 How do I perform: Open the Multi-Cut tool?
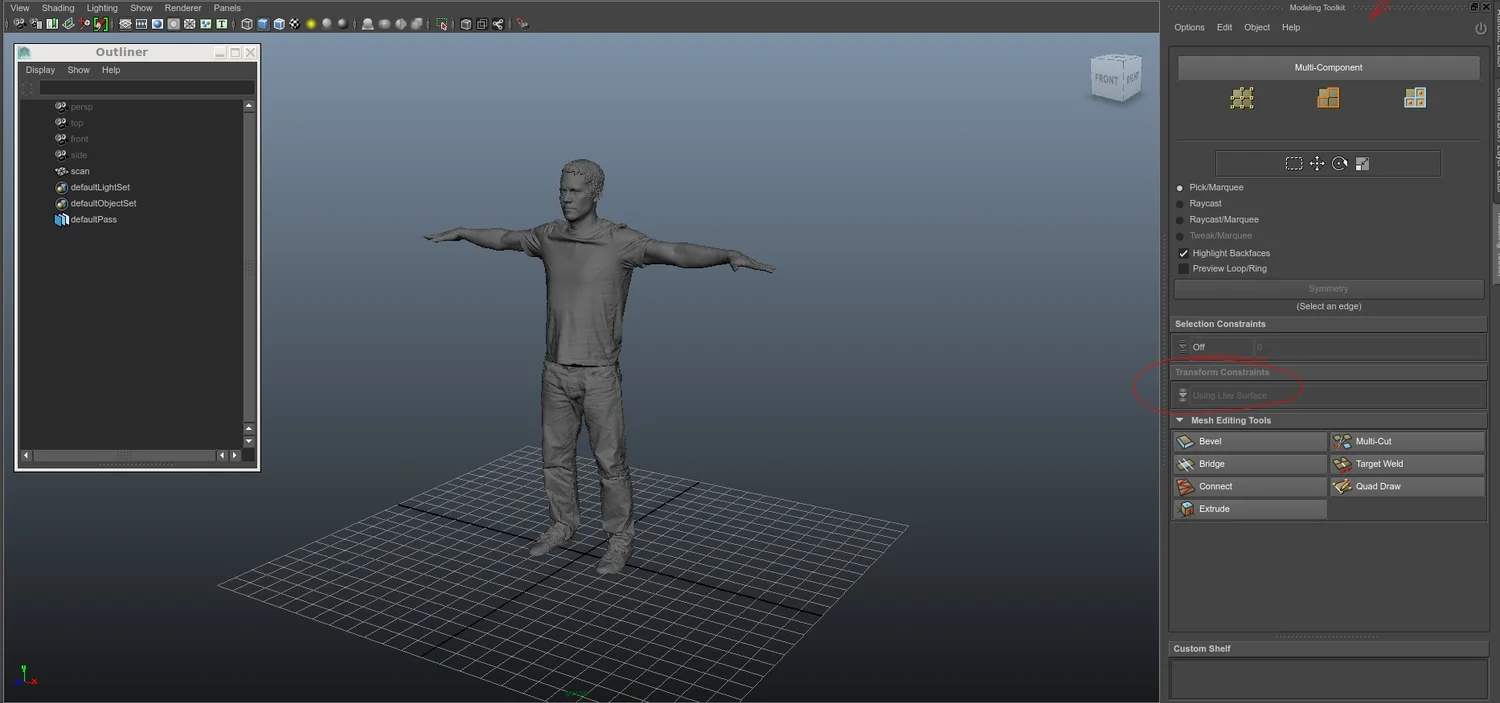pos(1406,441)
